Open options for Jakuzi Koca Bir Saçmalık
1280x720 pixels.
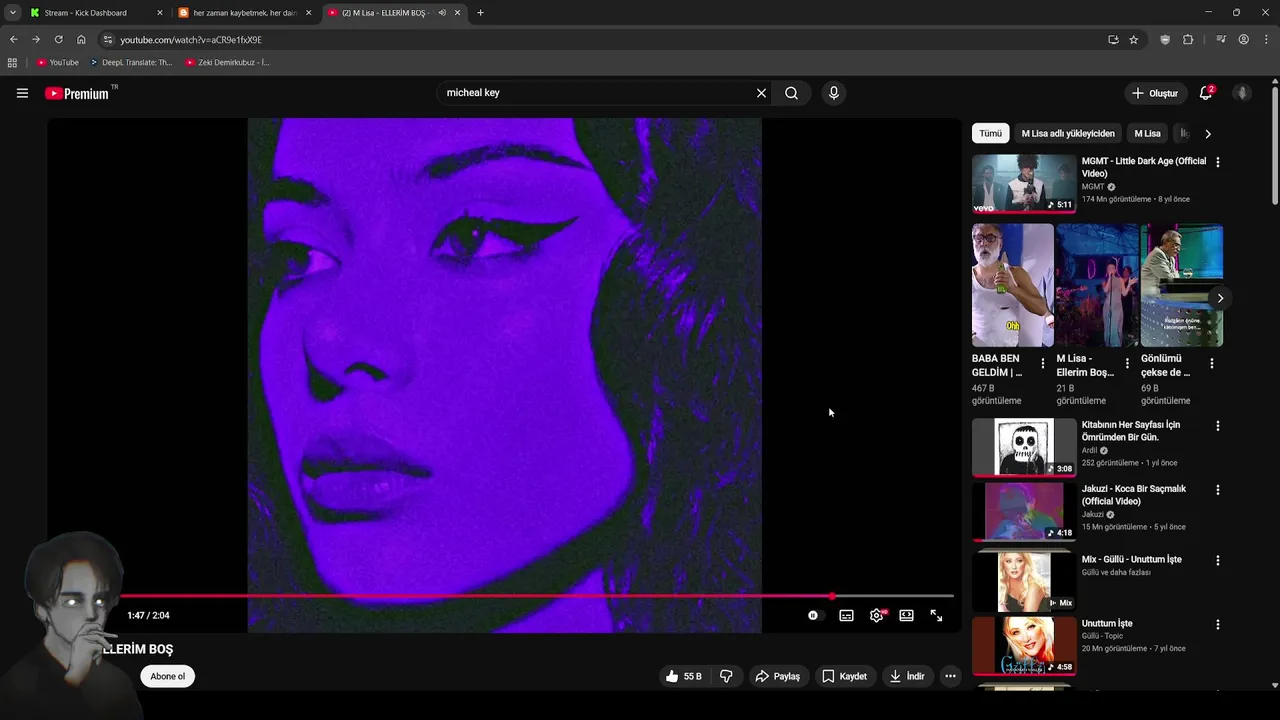[1217, 490]
